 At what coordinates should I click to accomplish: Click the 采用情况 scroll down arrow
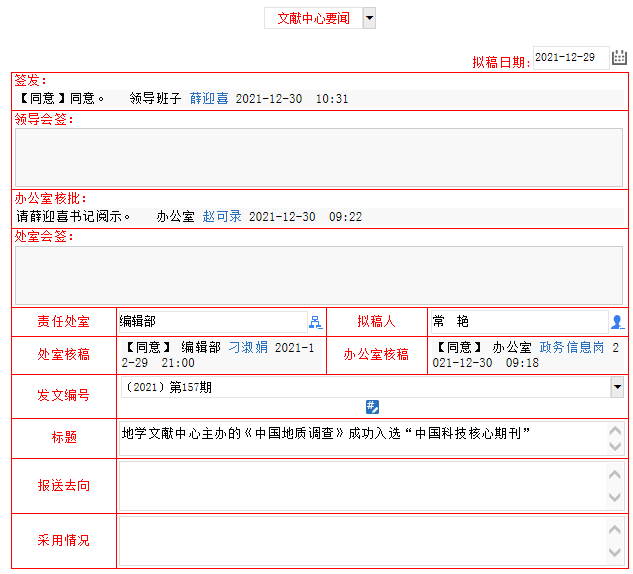tap(615, 553)
